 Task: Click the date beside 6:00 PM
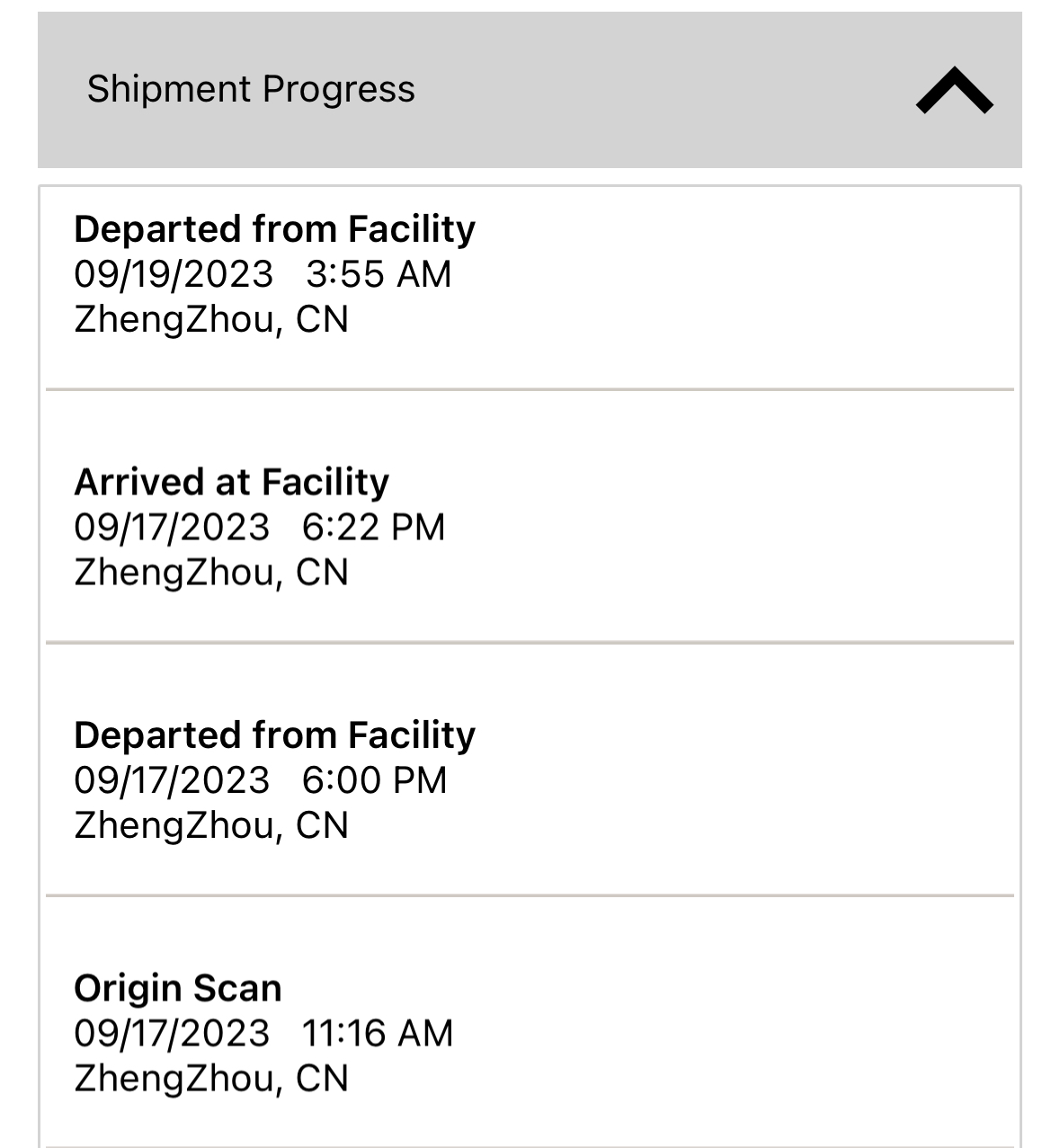point(172,780)
